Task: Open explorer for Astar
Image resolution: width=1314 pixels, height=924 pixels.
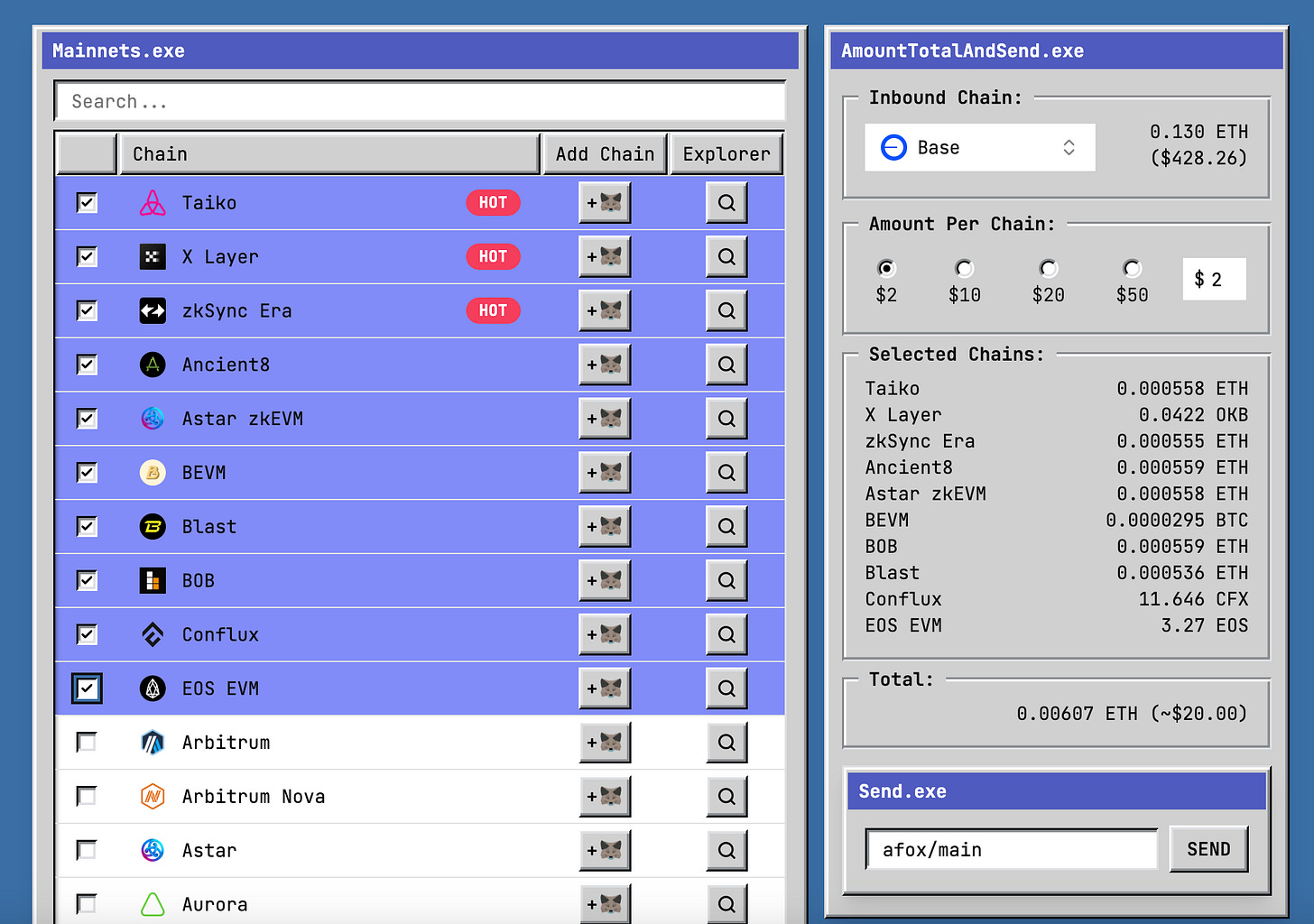Action: point(726,850)
